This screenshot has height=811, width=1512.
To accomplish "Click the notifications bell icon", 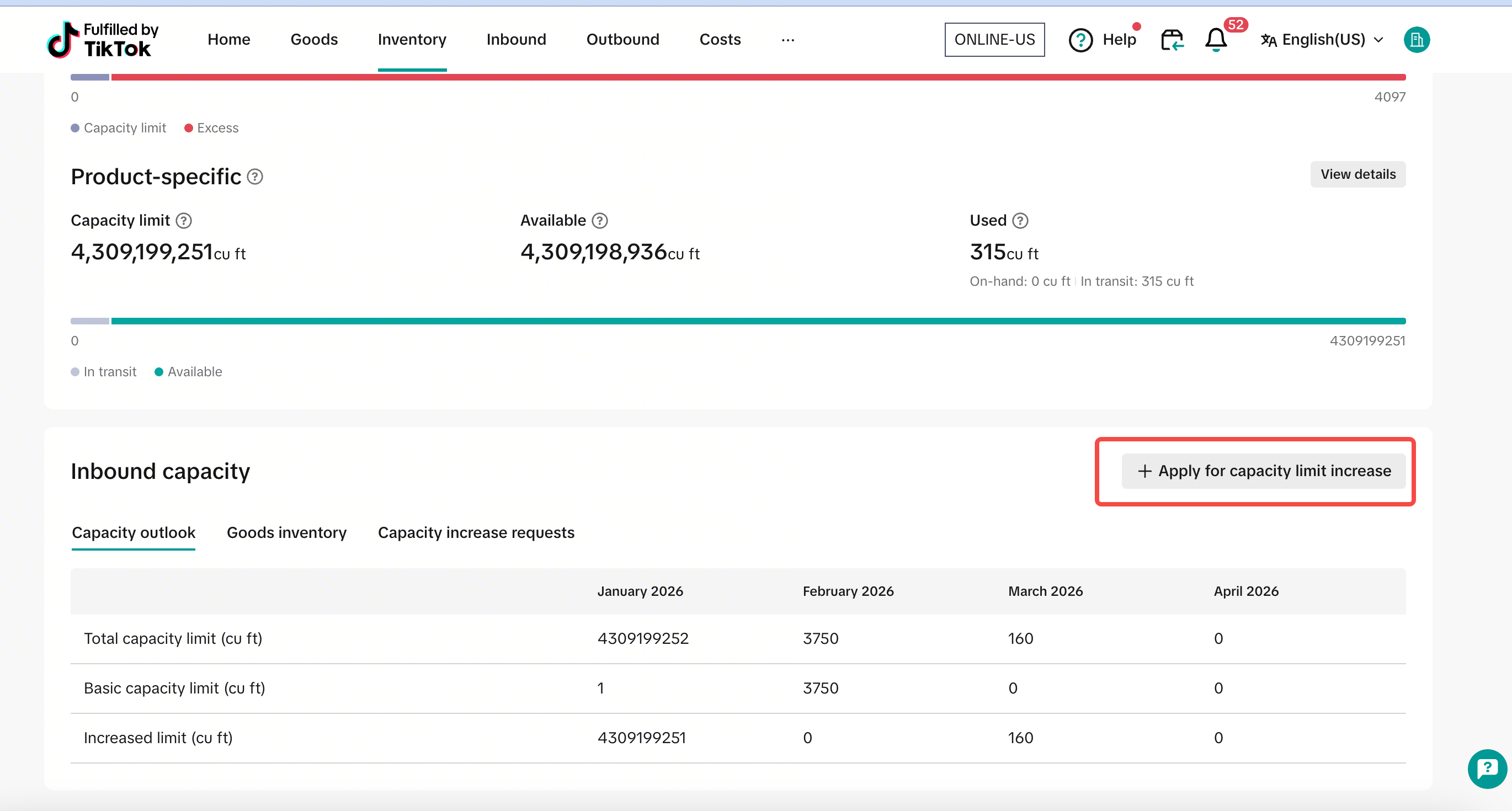I will (x=1216, y=40).
